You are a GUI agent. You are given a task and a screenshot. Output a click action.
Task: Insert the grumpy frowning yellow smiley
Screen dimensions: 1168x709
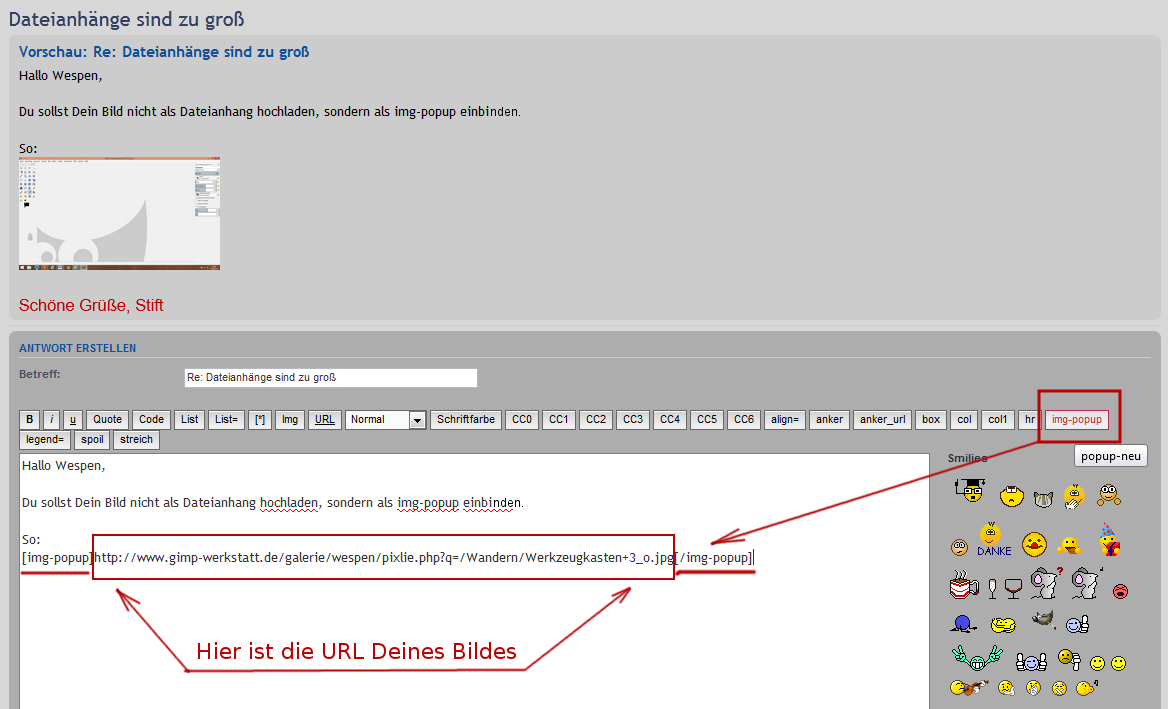[x=1012, y=496]
